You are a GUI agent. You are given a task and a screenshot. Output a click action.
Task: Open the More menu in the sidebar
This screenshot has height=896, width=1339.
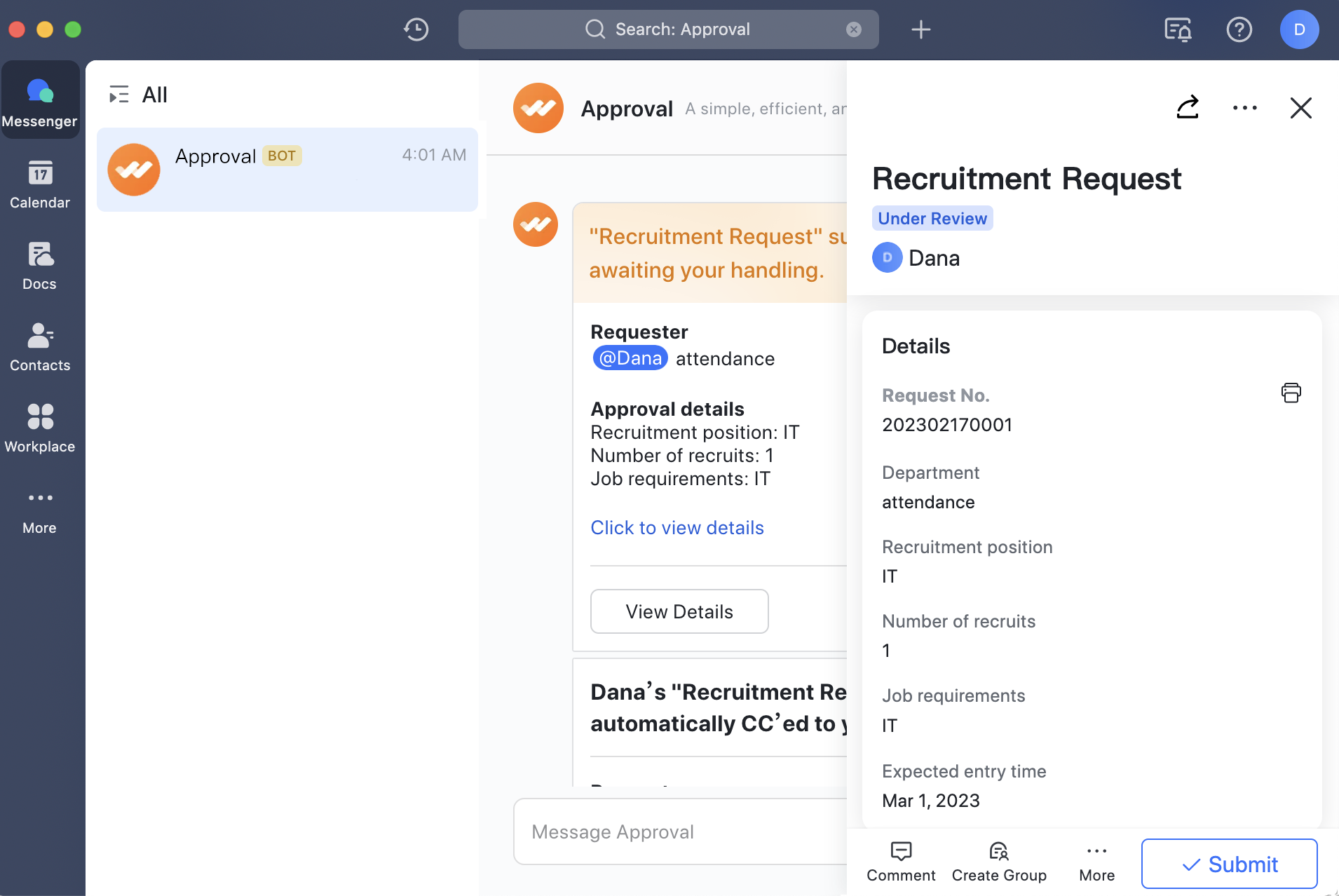(40, 508)
